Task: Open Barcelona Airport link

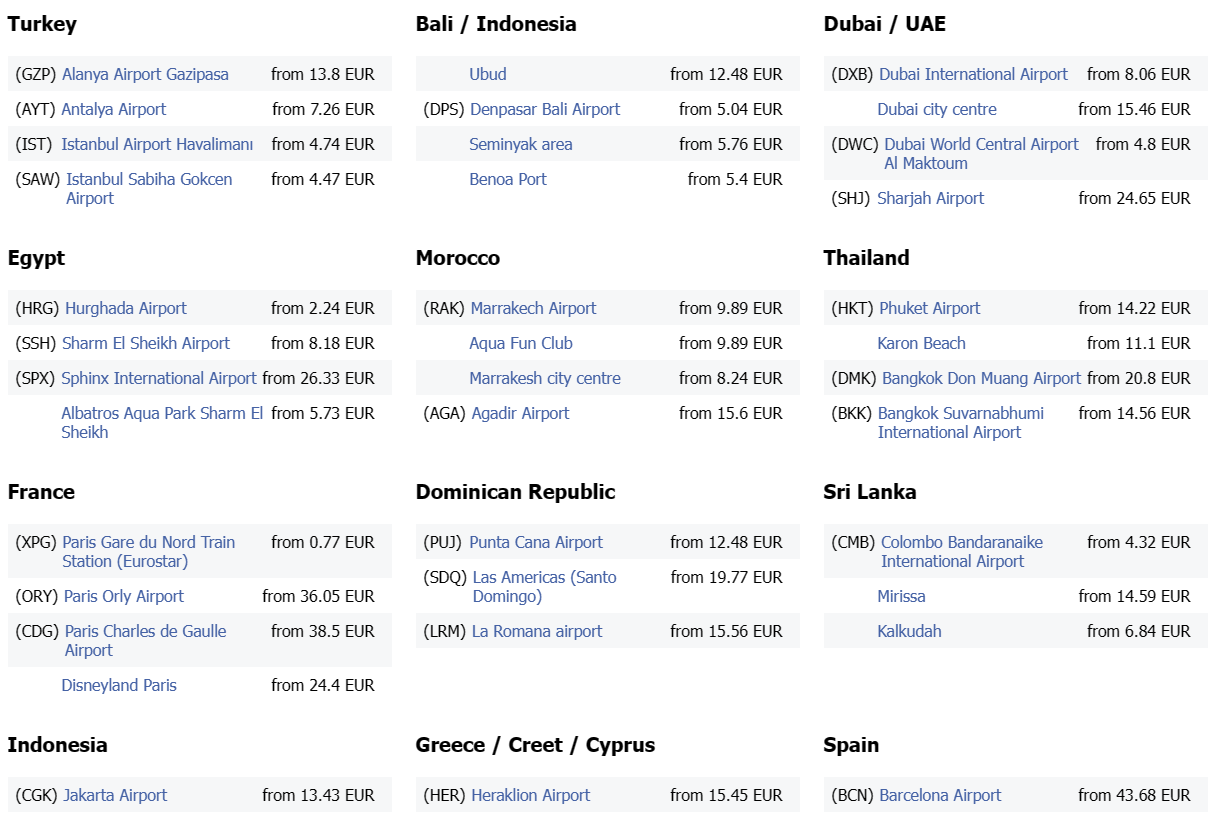Action: [940, 795]
